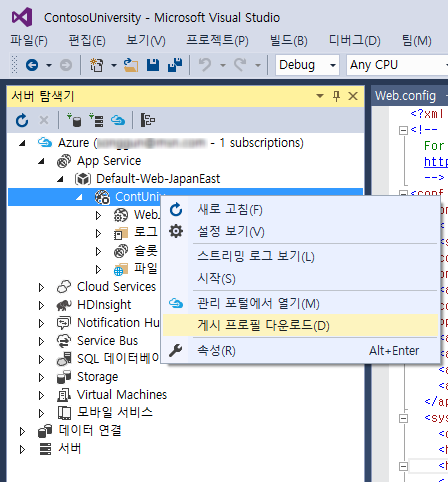This screenshot has height=482, width=448.
Task: Click the Visual Studio logo icon
Action: (22, 17)
